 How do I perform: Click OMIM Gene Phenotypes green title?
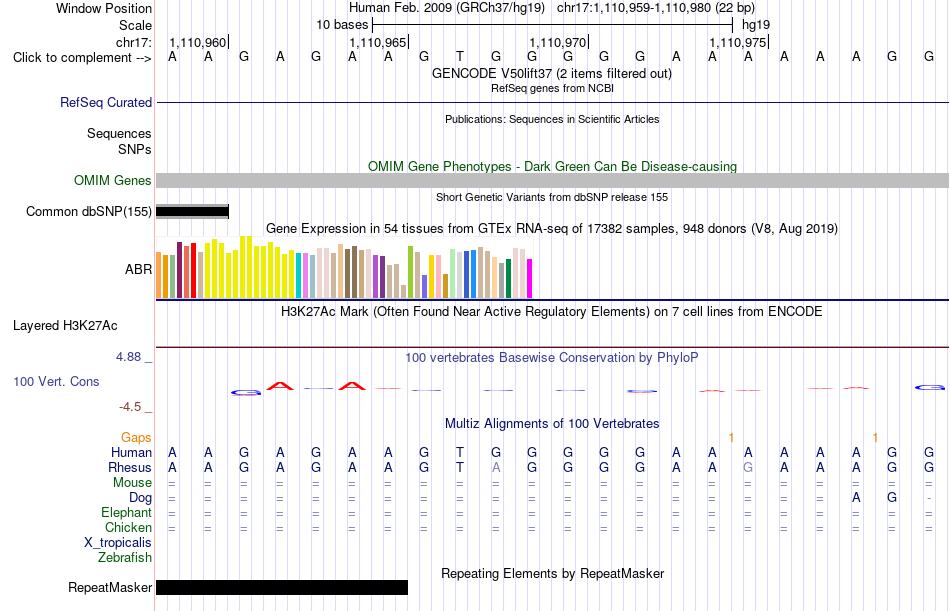[553, 166]
